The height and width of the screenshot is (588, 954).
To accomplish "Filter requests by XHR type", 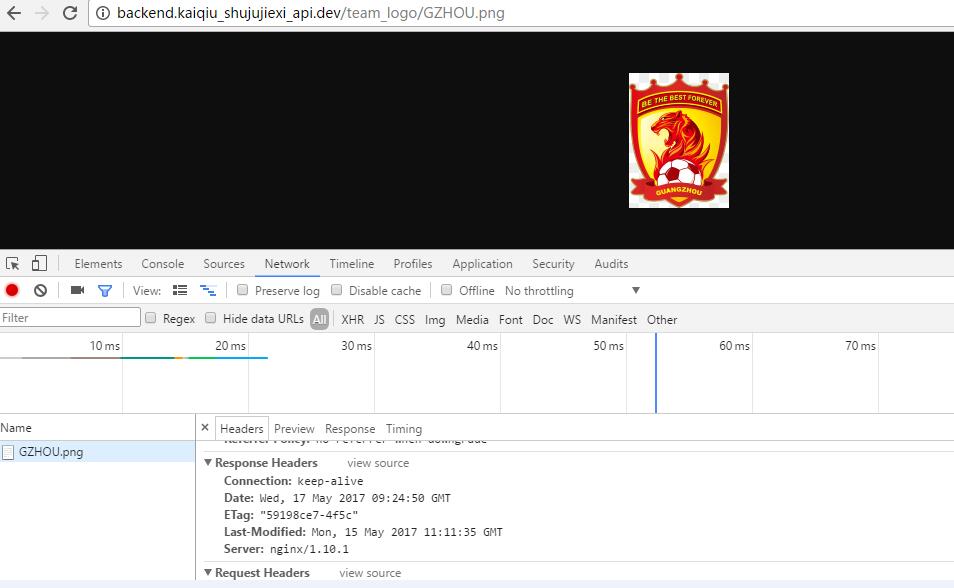I will (352, 320).
